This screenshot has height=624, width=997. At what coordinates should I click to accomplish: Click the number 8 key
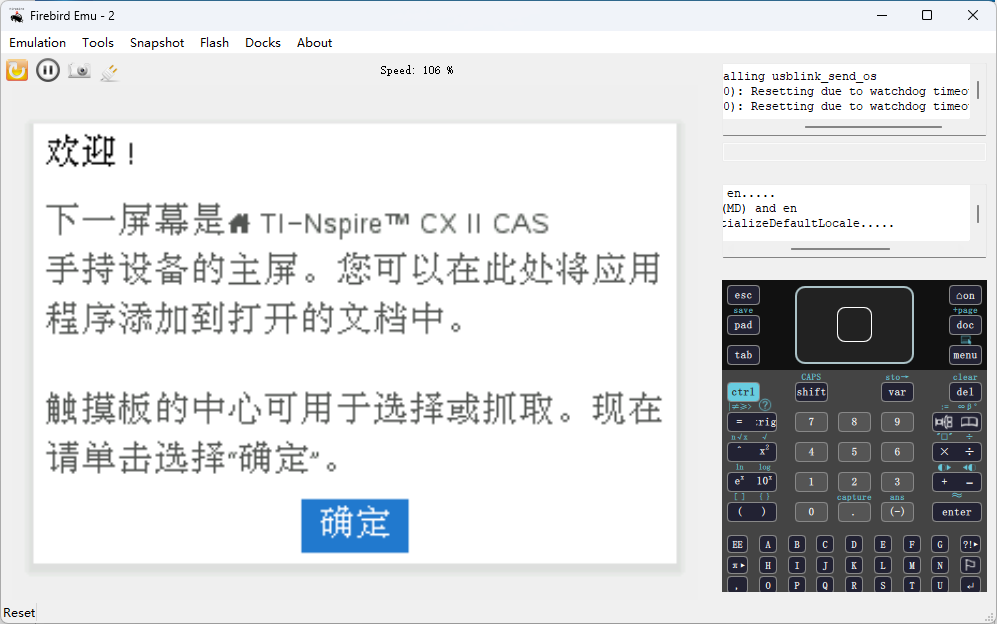point(854,422)
